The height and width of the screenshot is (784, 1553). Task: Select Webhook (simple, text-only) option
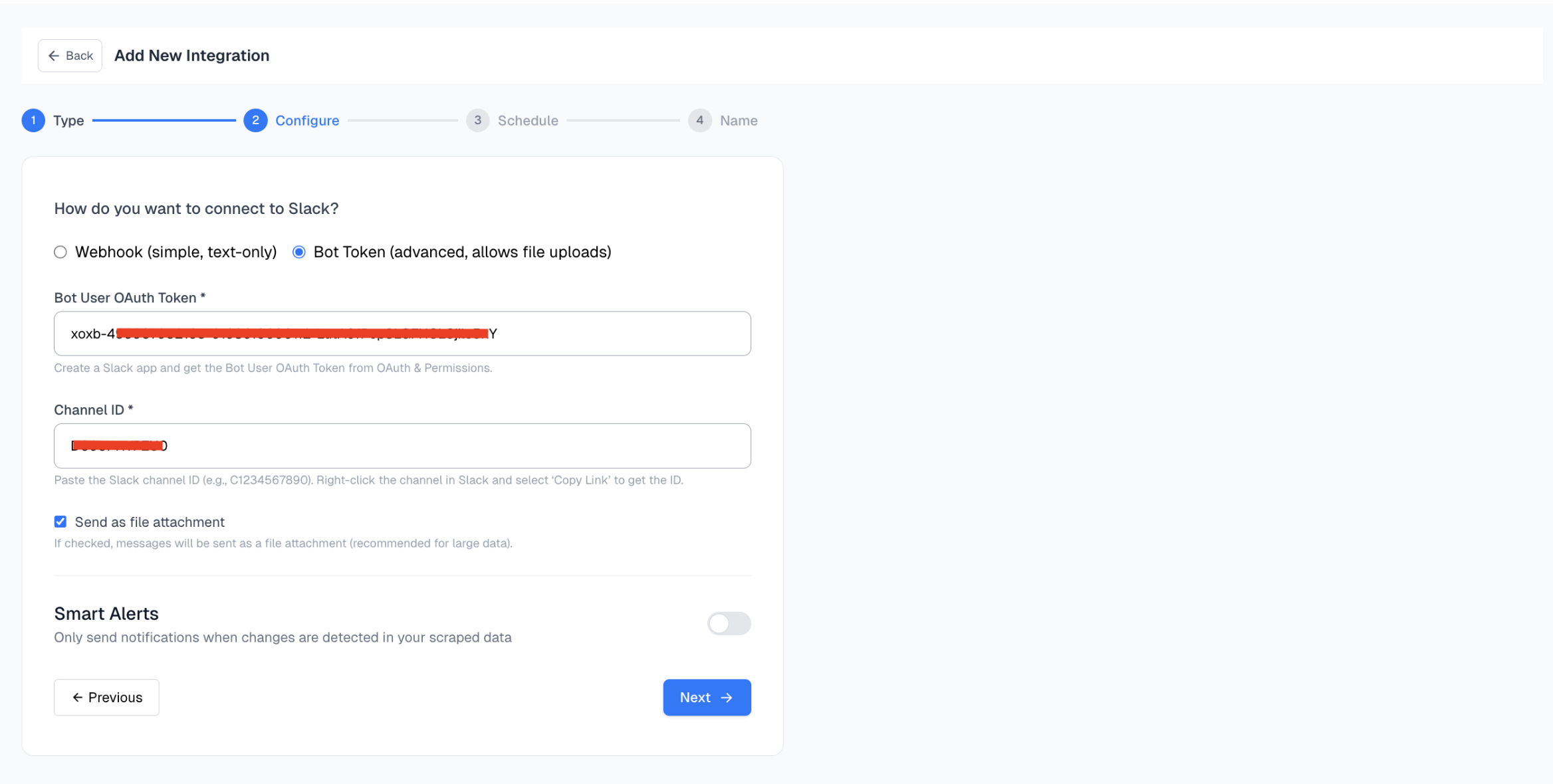click(x=60, y=252)
